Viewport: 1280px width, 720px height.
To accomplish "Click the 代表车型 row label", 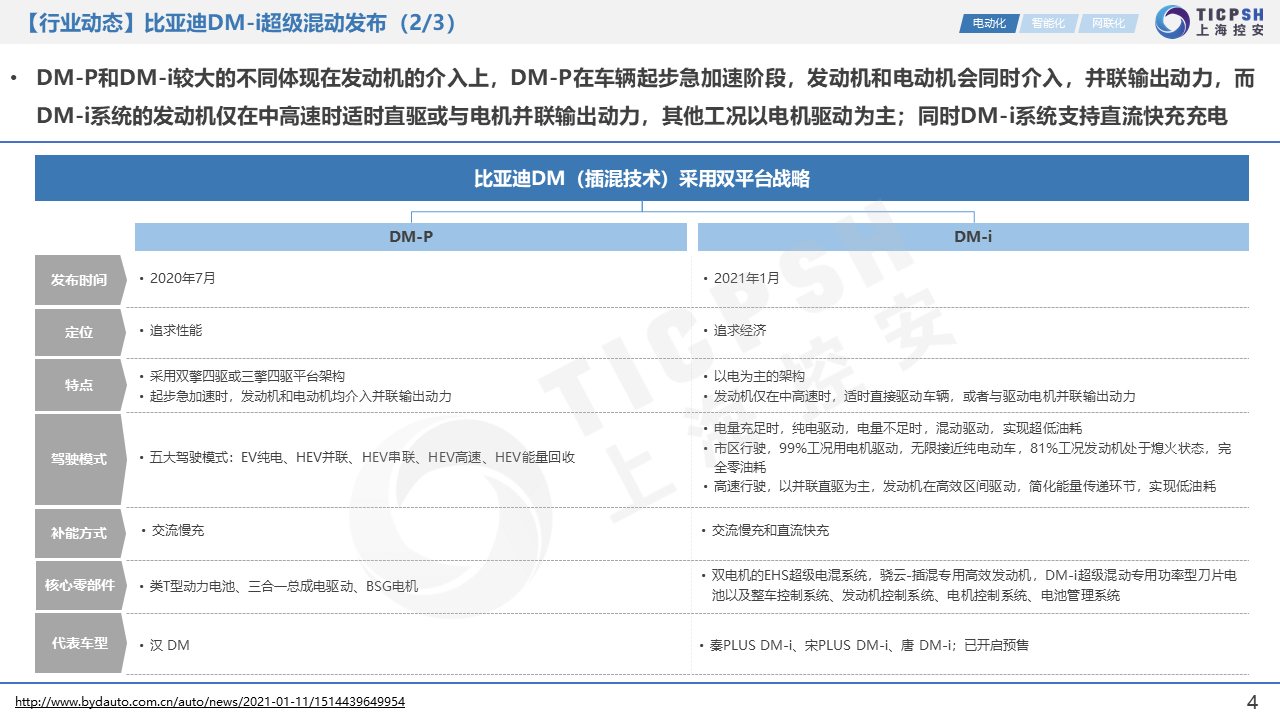I will point(79,643).
